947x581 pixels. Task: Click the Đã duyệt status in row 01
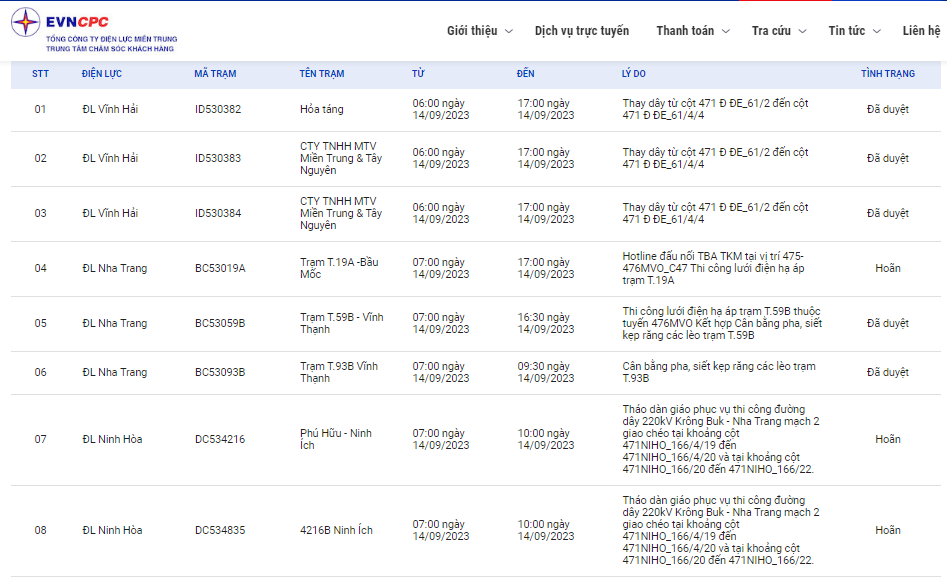click(887, 109)
